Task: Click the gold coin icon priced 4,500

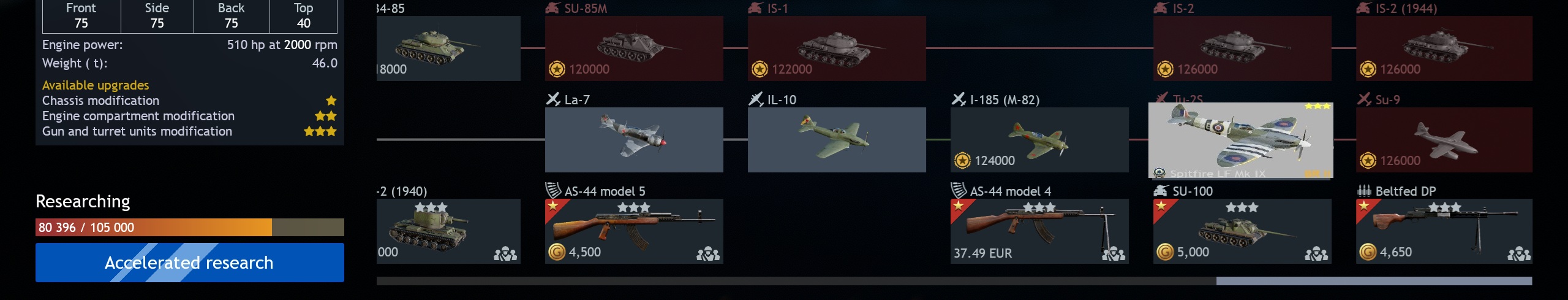Action: click(x=557, y=252)
